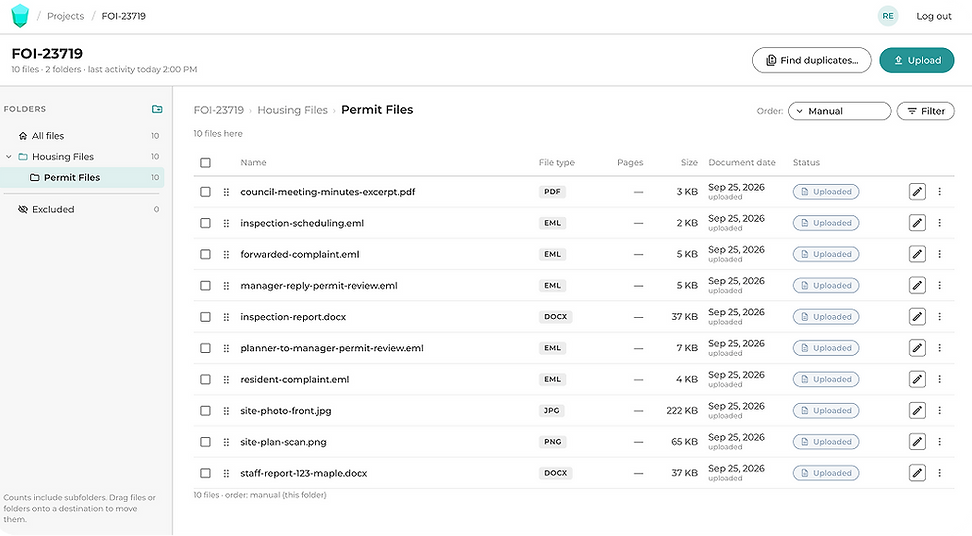Open the Excluded section in sidebar
Viewport: 972px width, 536px height.
pyautogui.click(x=82, y=209)
